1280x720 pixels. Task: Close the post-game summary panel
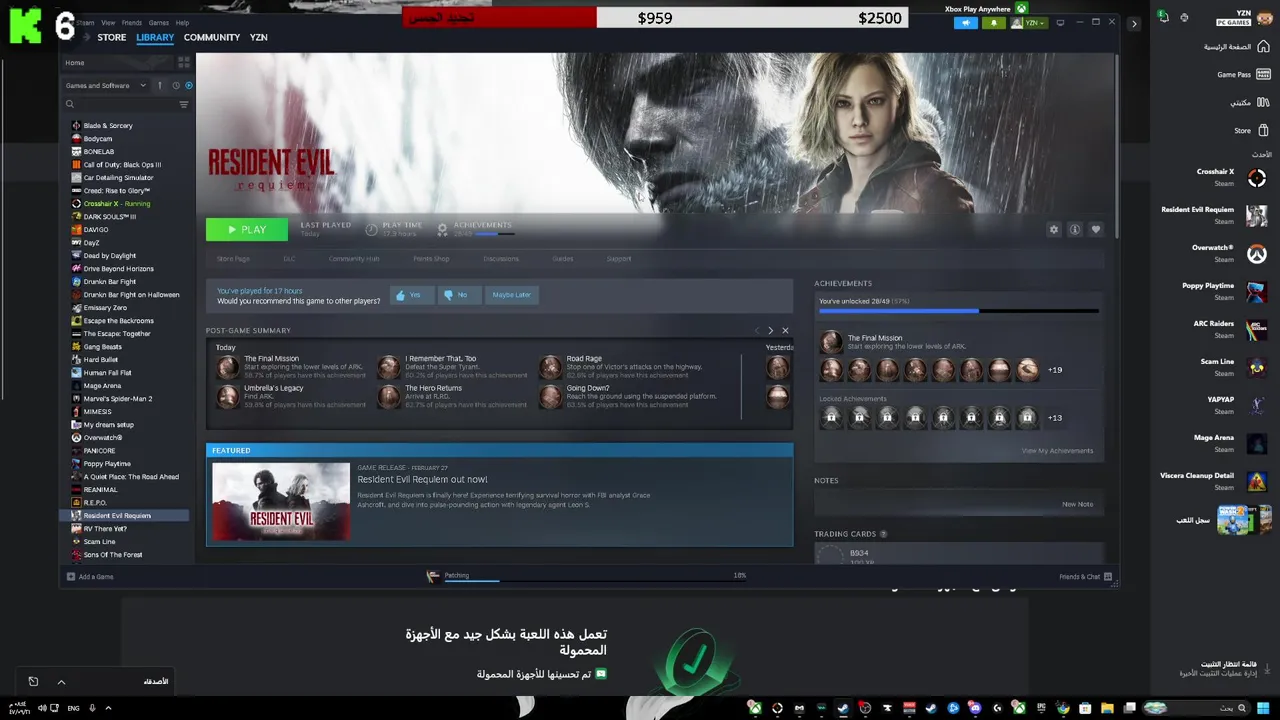(x=785, y=330)
